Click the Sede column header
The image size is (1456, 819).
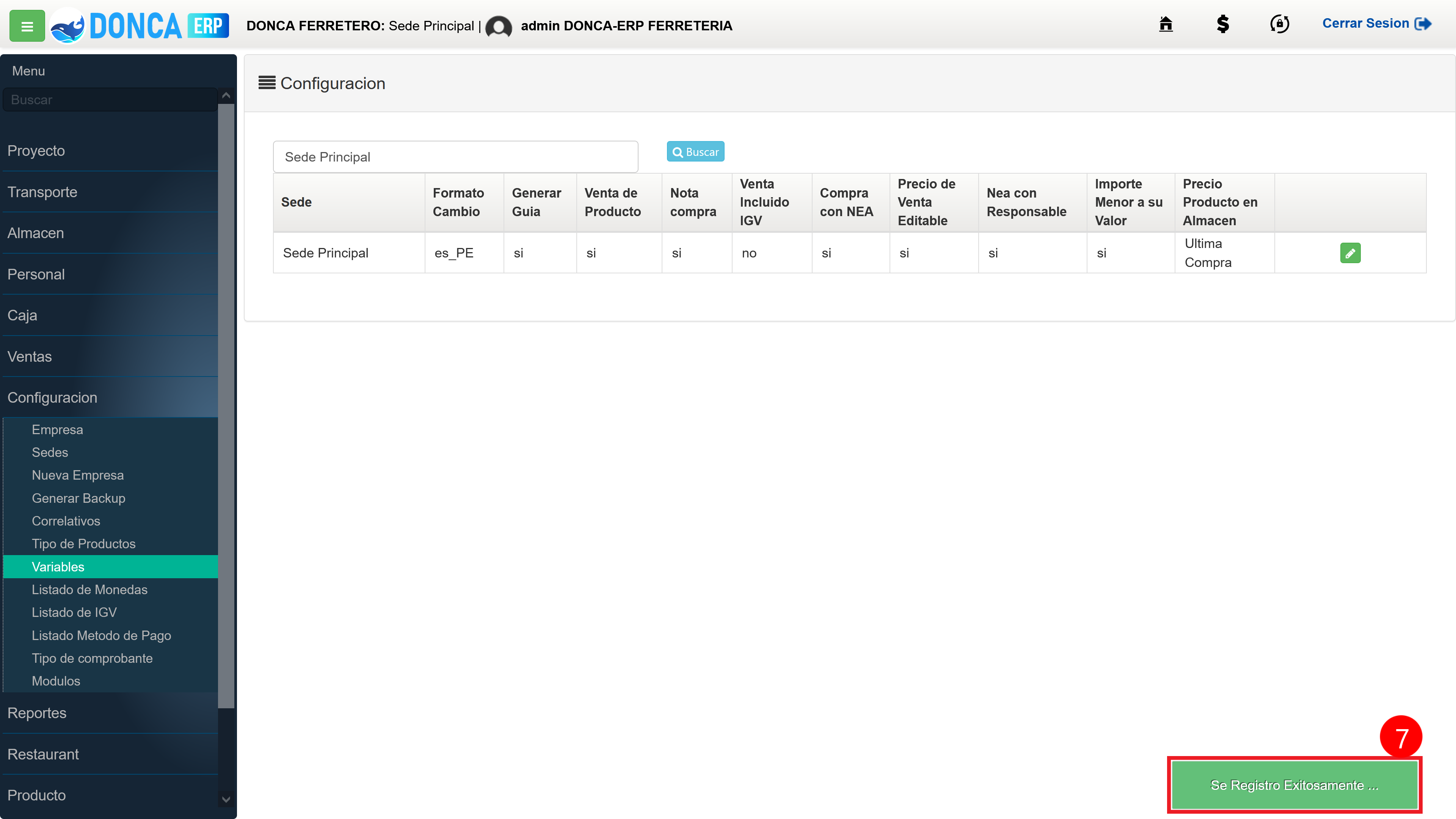tap(349, 202)
